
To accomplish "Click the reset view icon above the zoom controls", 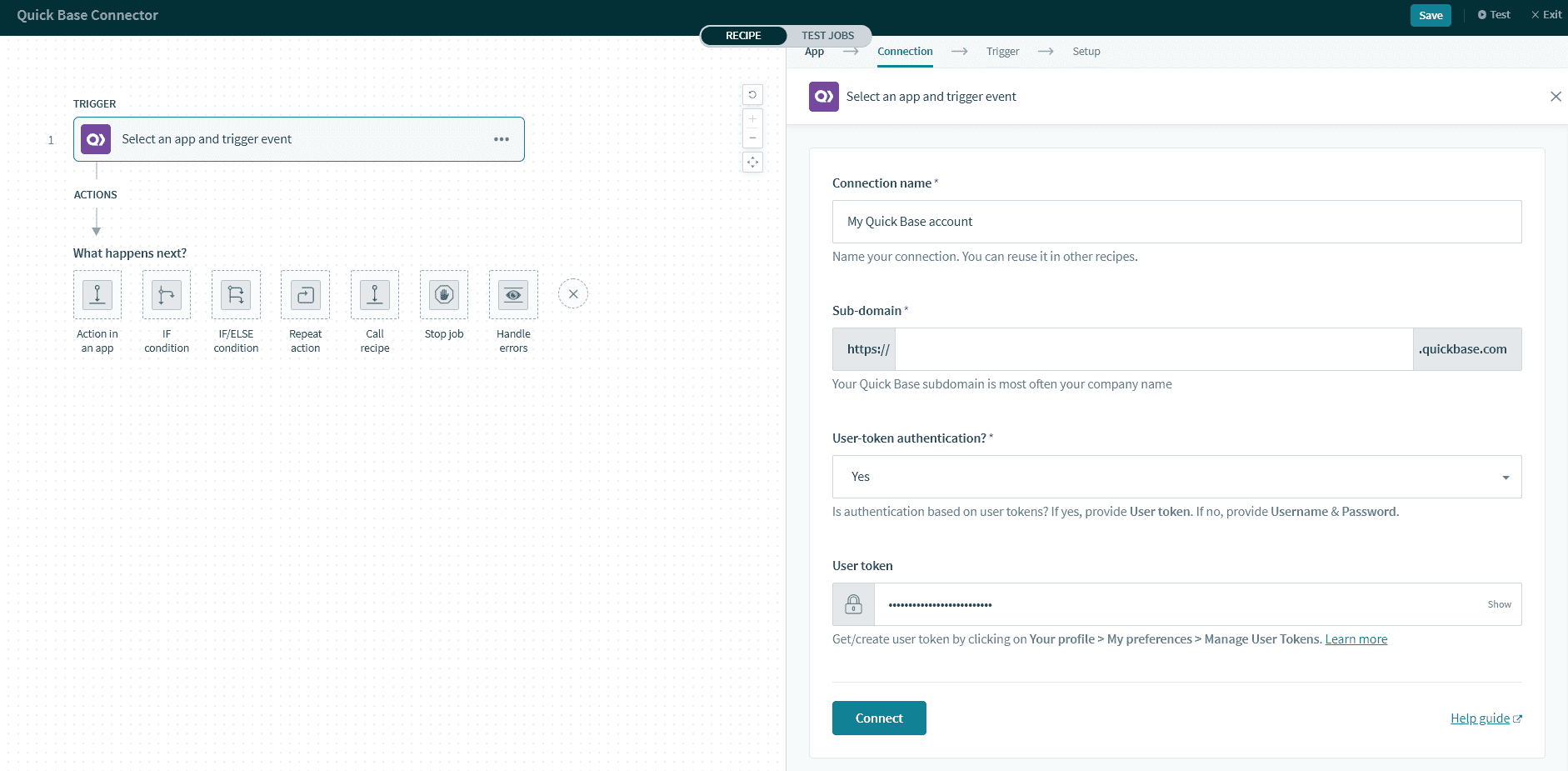I will 752,94.
